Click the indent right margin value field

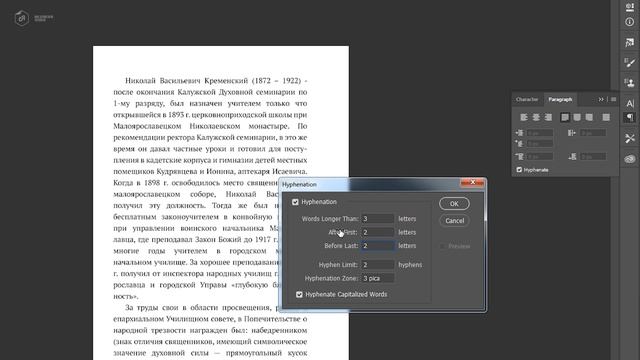click(x=593, y=133)
